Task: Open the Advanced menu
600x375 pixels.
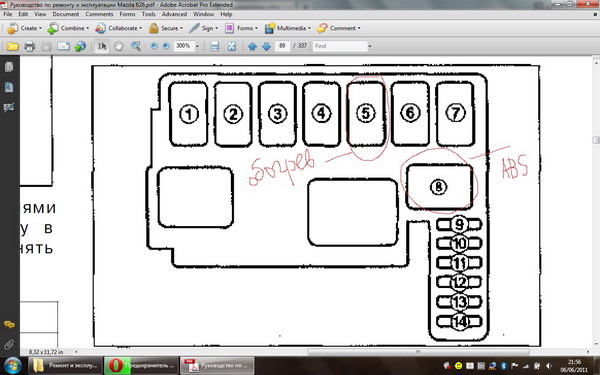Action: [x=174, y=14]
